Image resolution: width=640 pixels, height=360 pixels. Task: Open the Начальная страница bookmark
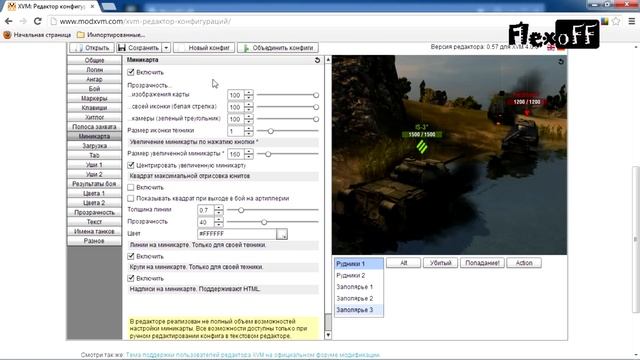click(37, 35)
